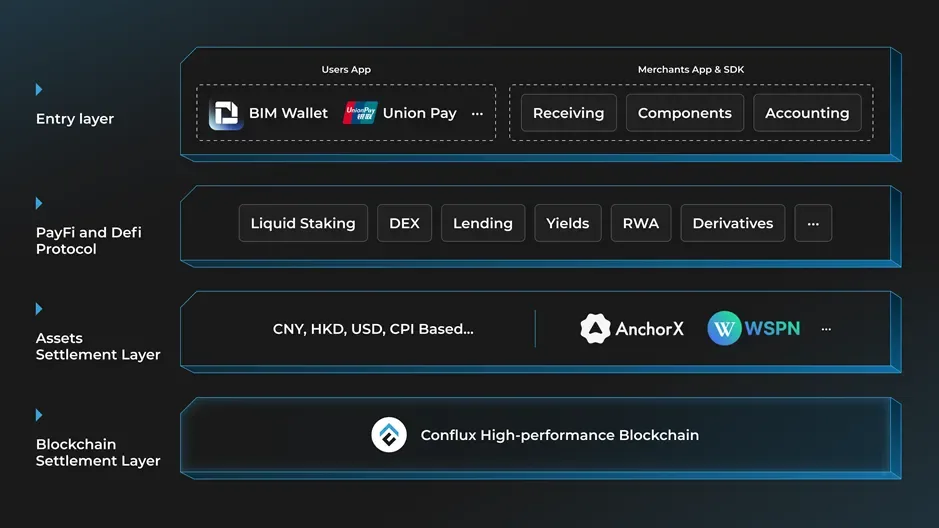
Task: Click the arrow marker above PayFi and Defi Protocol
Action: click(39, 203)
